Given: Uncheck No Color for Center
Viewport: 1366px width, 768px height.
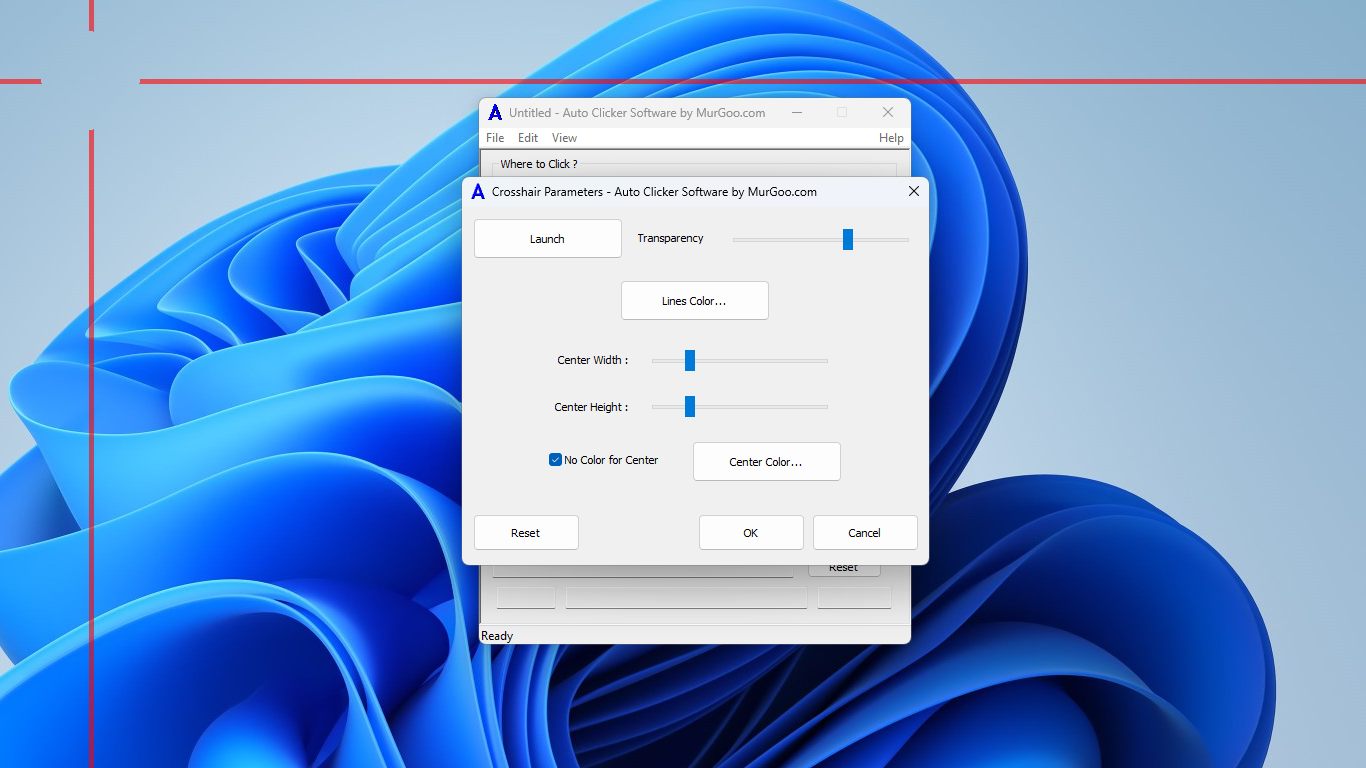Looking at the screenshot, I should (555, 459).
